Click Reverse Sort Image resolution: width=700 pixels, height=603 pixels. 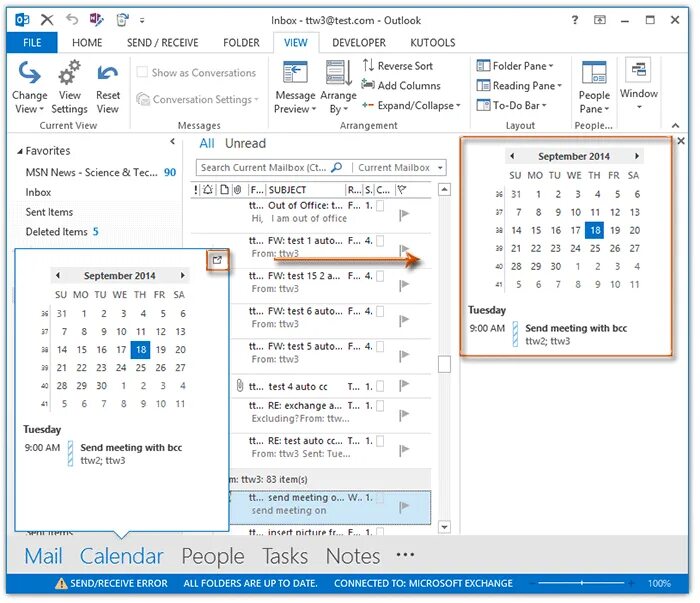(398, 66)
